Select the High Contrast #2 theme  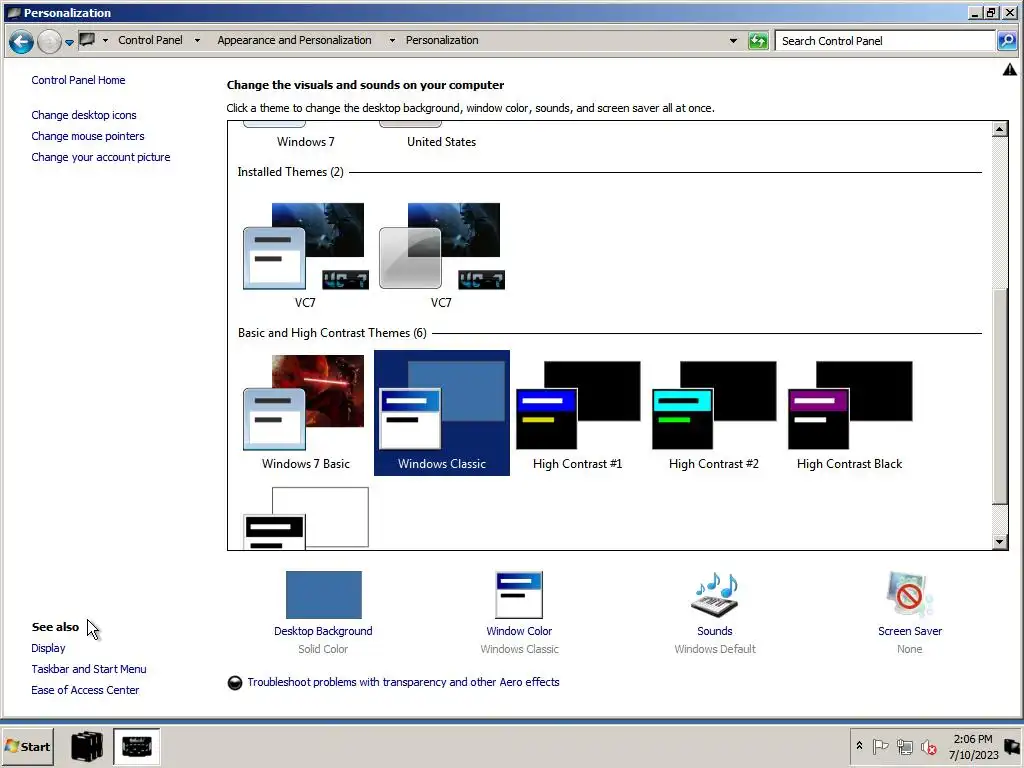point(714,412)
